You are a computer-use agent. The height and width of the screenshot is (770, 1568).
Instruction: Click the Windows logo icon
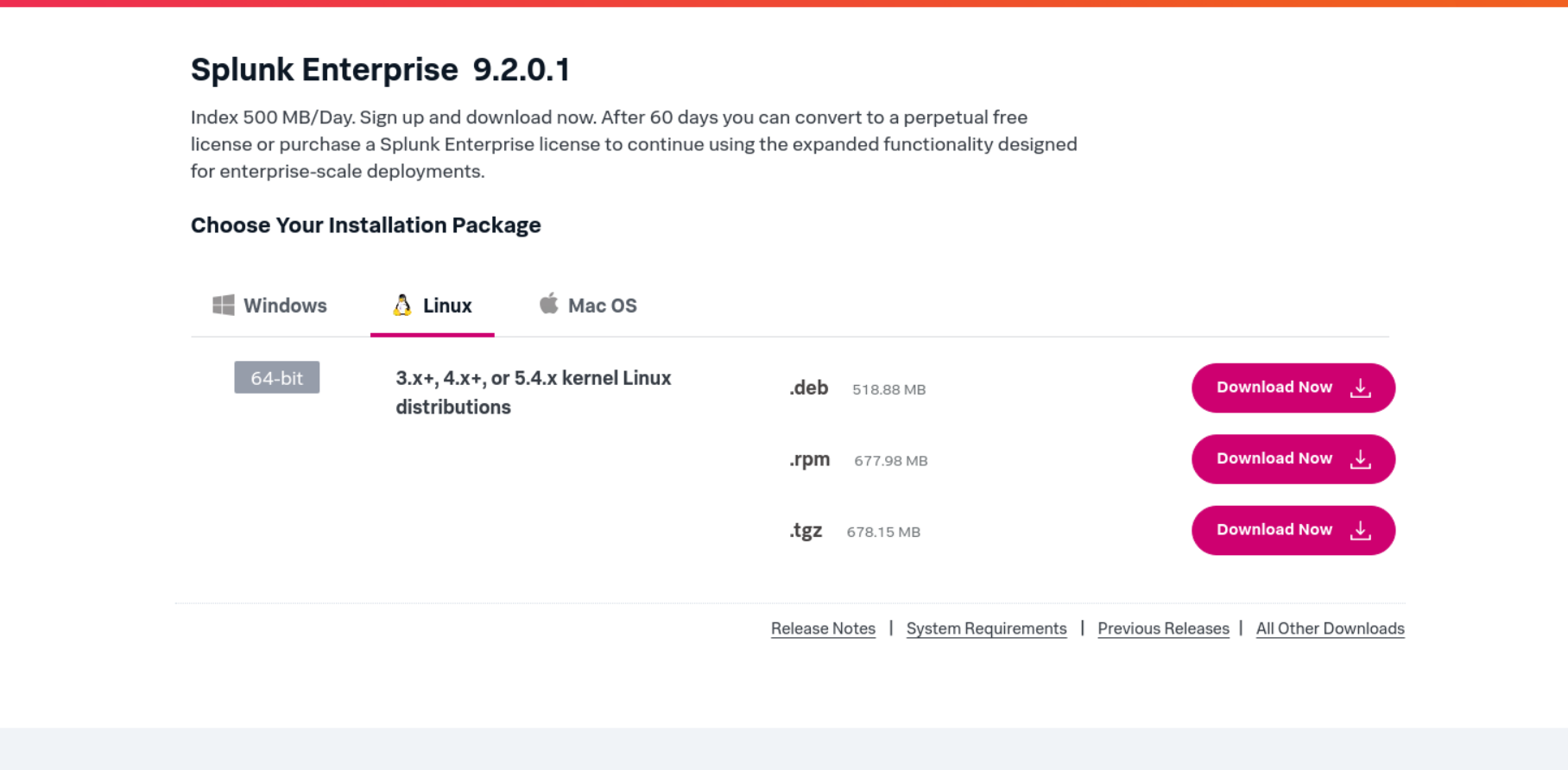[224, 305]
